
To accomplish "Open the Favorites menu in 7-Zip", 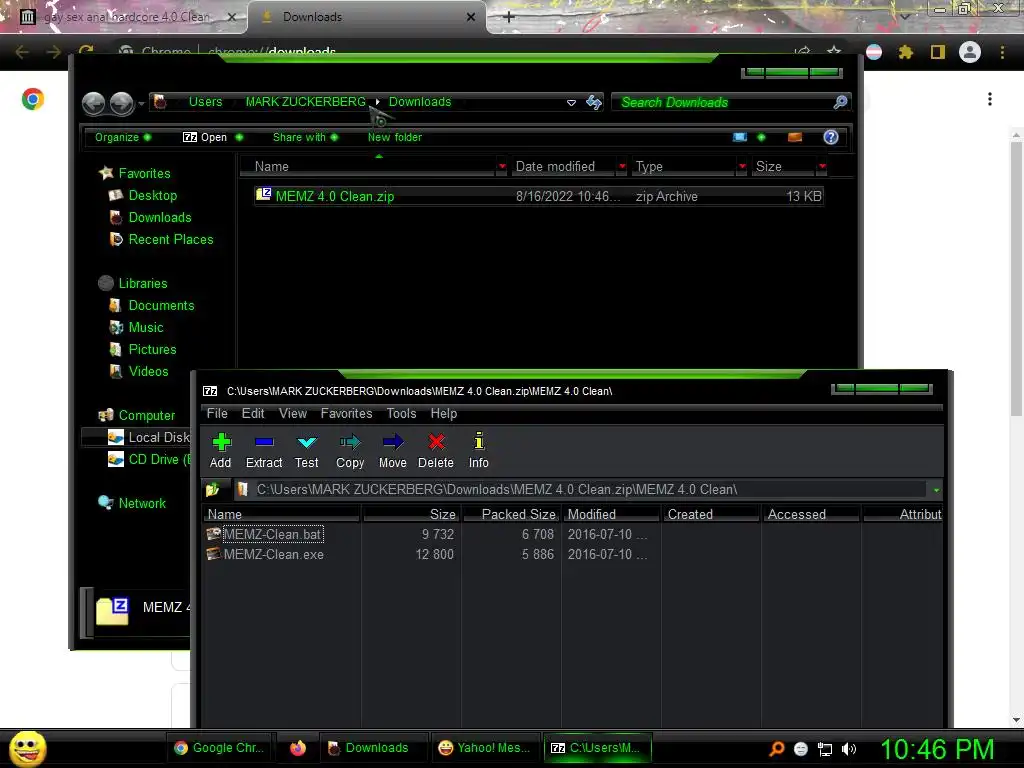I will click(x=346, y=413).
